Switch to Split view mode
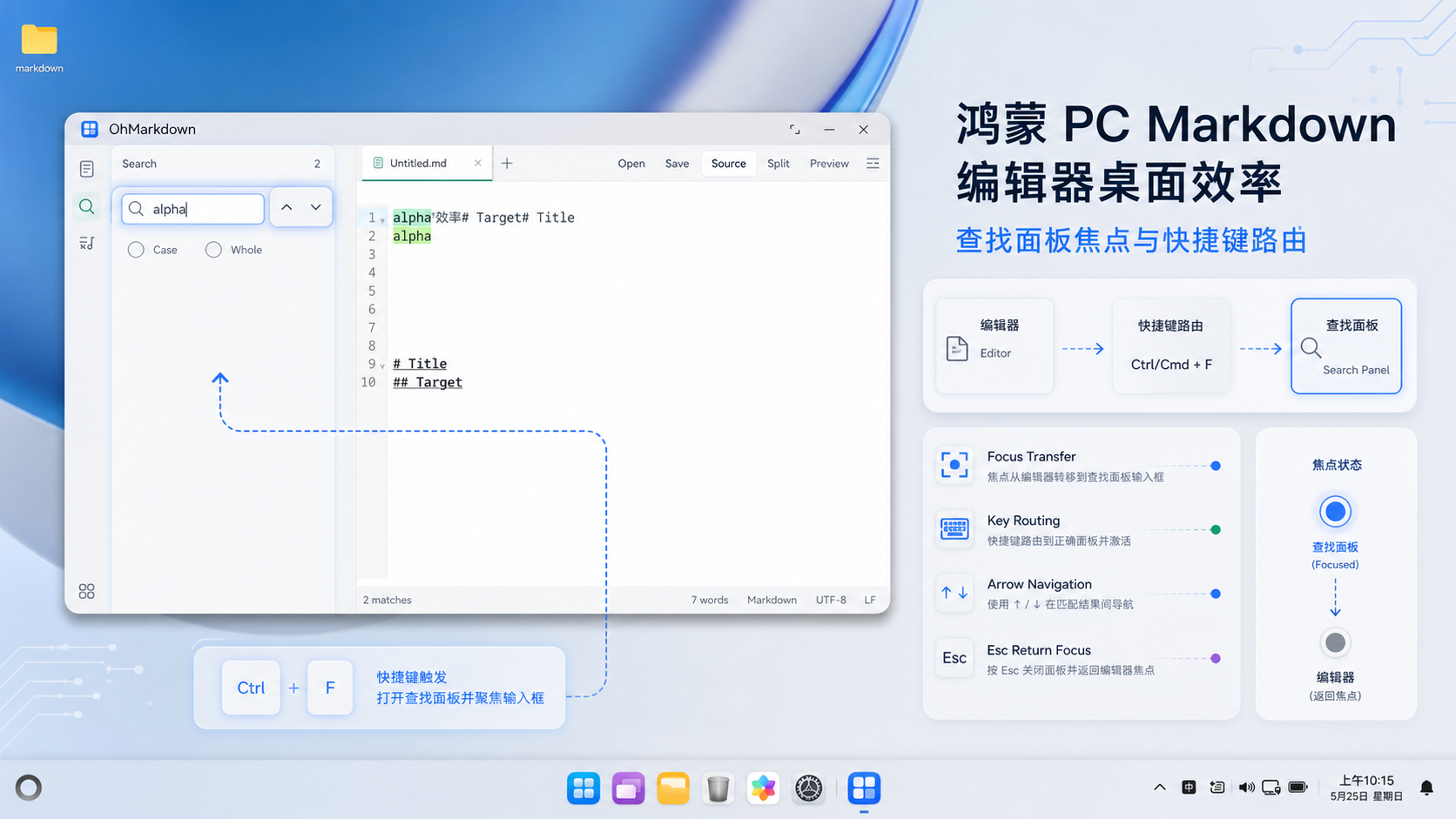The height and width of the screenshot is (819, 1456). coord(779,163)
